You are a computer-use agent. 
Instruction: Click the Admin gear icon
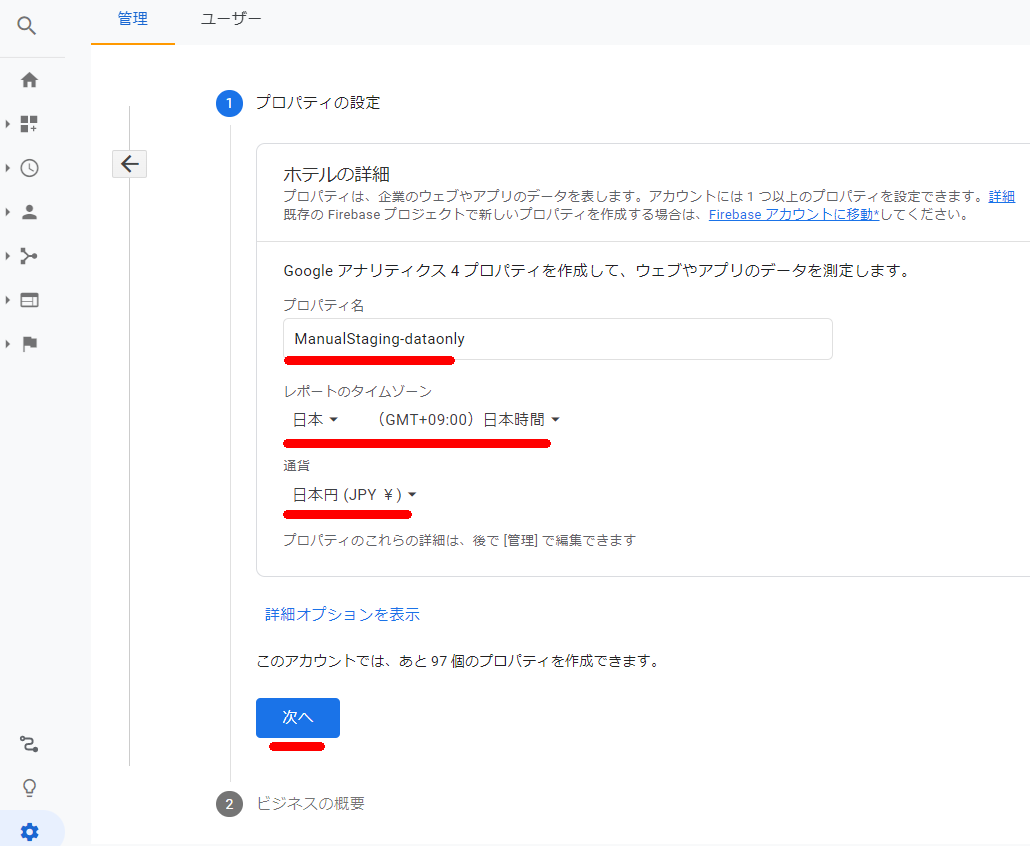[29, 831]
